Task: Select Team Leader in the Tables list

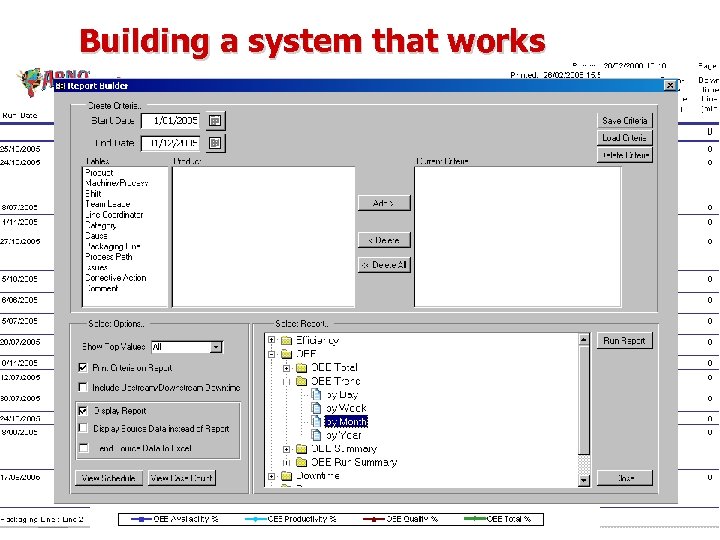Action: pyautogui.click(x=107, y=204)
